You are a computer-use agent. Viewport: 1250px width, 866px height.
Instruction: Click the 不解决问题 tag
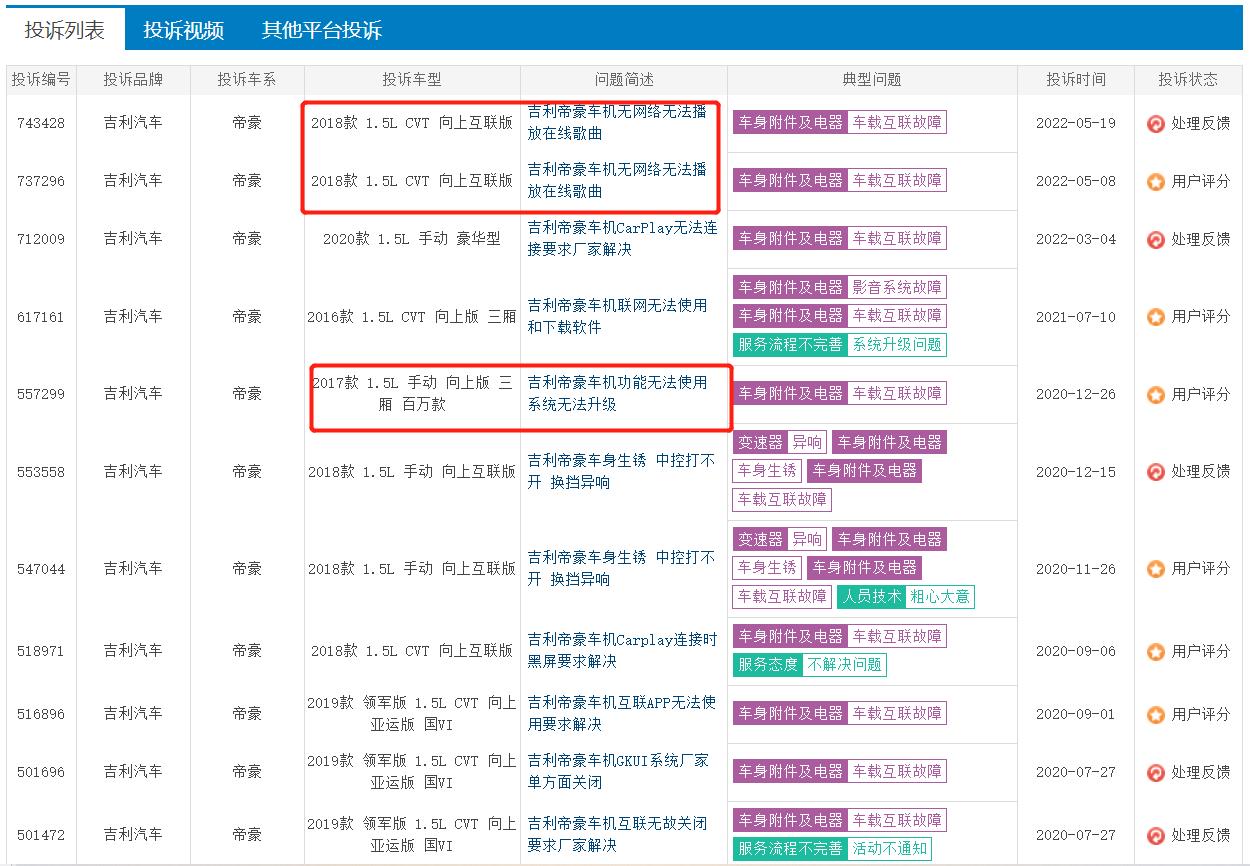[844, 665]
